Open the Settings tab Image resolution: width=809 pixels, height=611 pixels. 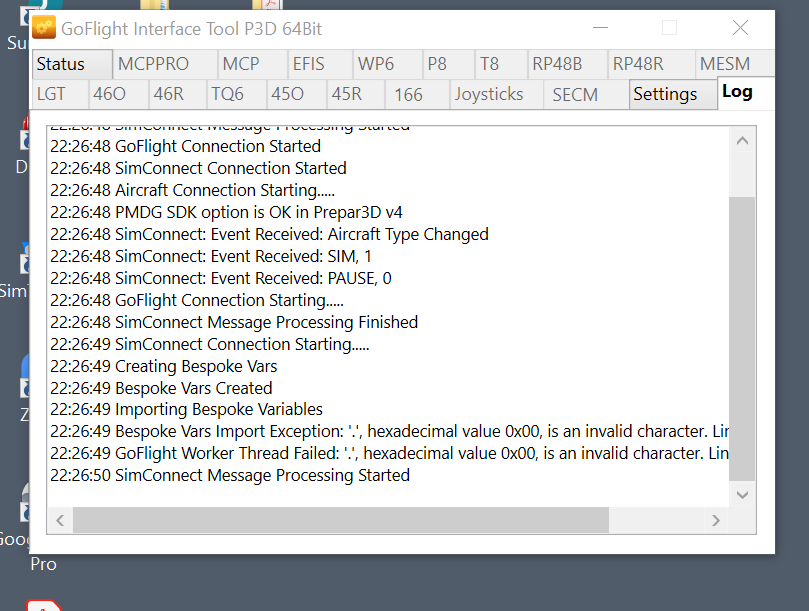tap(665, 94)
